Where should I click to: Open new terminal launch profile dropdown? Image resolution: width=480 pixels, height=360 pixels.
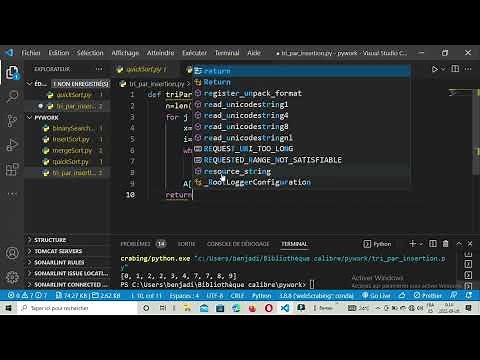(420, 244)
